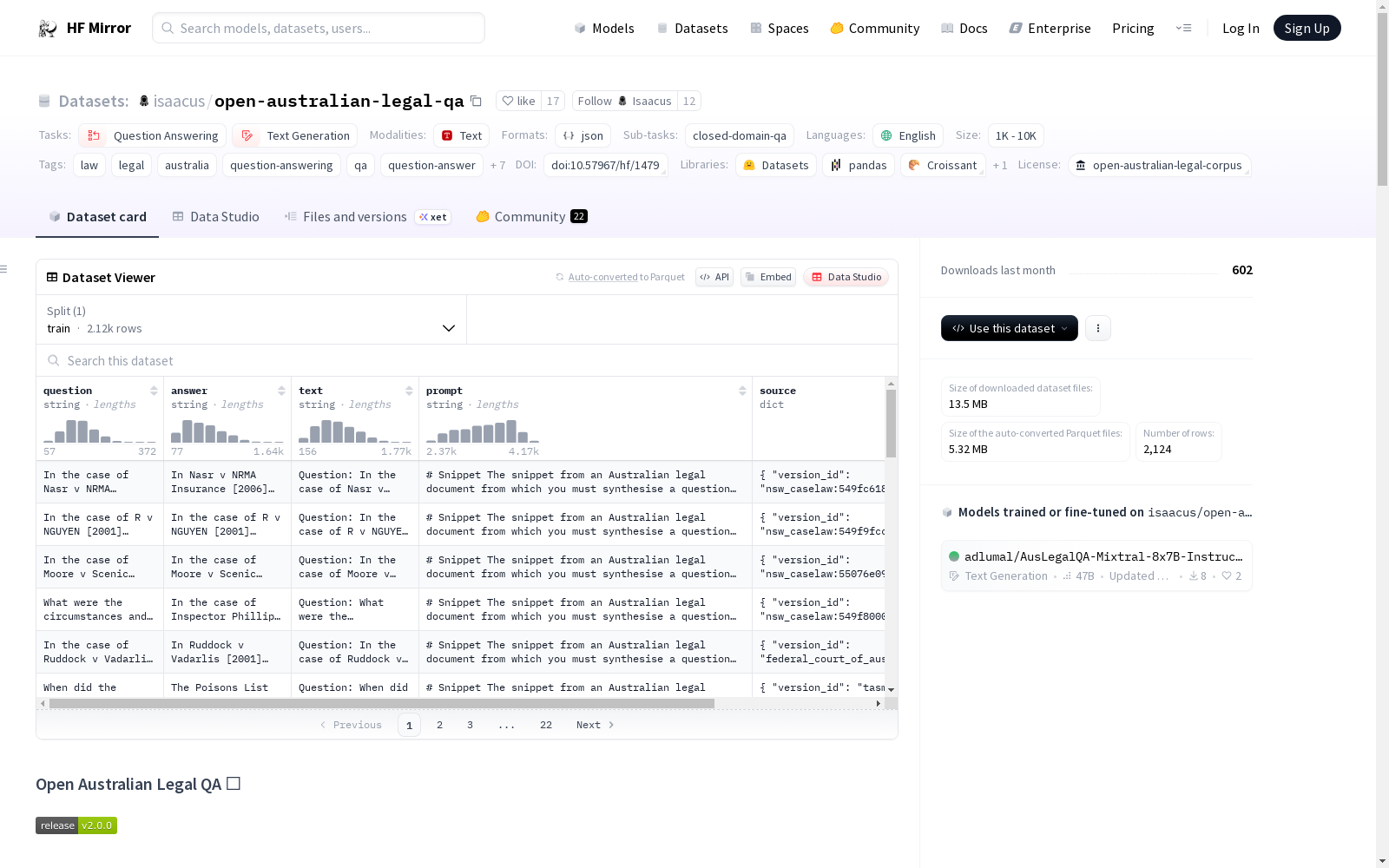The width and height of the screenshot is (1389, 868).
Task: Show the +7 more tags
Action: (497, 165)
